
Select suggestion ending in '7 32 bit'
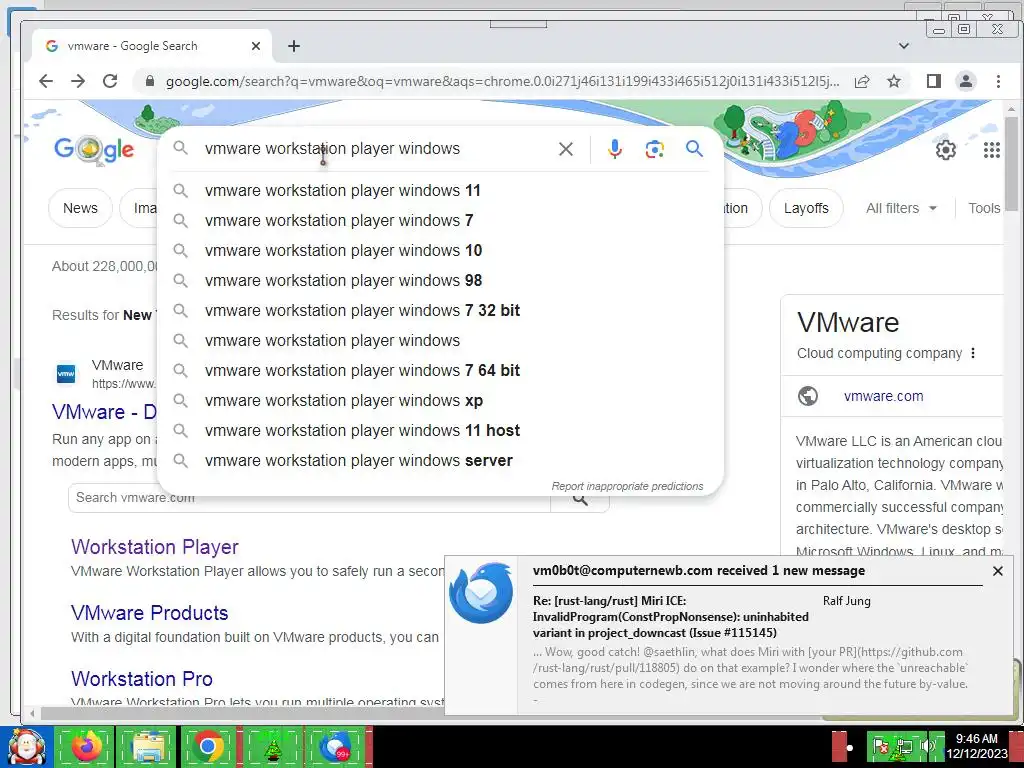pyautogui.click(x=440, y=311)
